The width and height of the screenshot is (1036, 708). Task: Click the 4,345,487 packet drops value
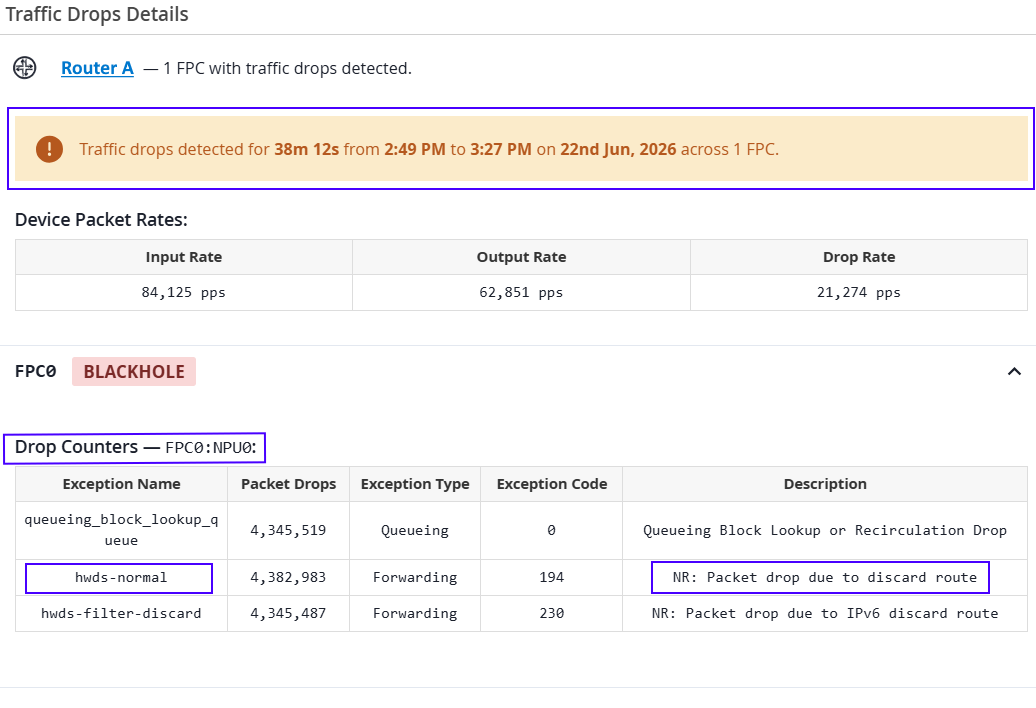point(288,614)
